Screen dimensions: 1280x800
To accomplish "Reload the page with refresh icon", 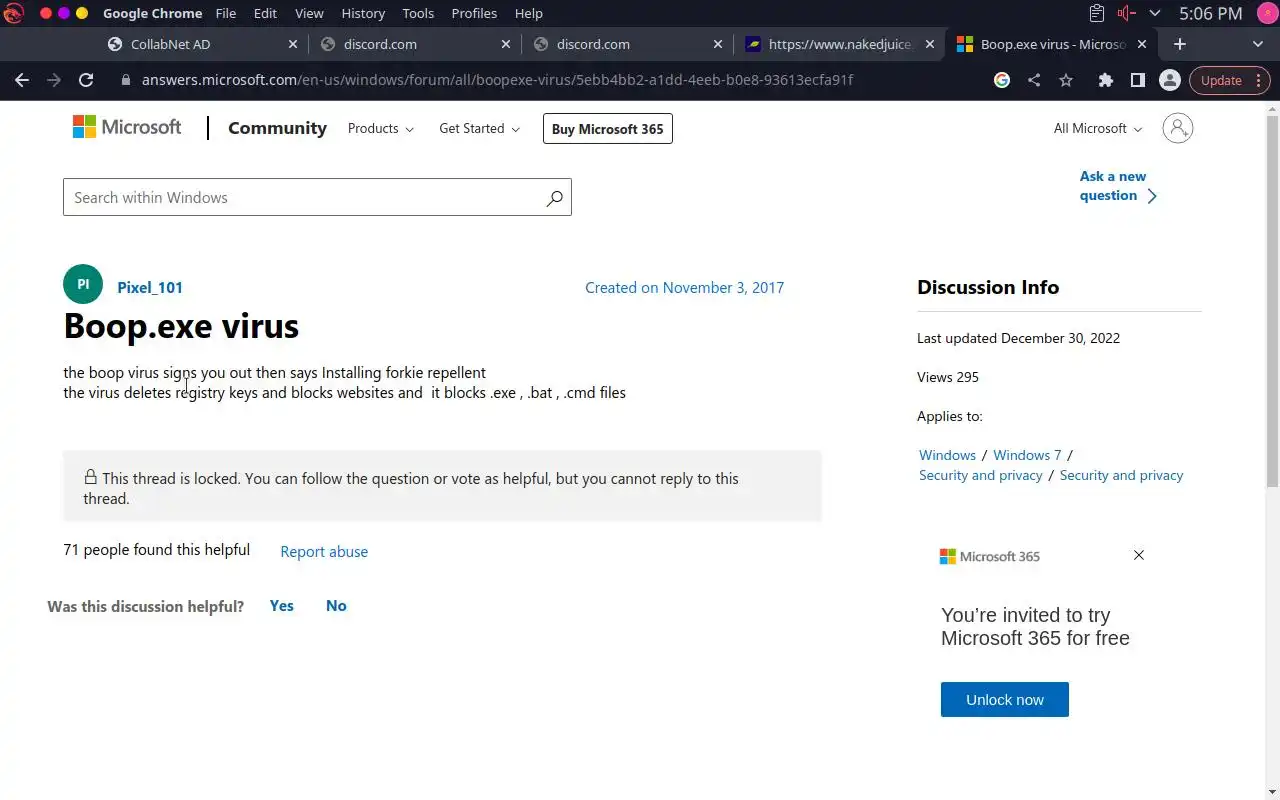I will click(86, 80).
